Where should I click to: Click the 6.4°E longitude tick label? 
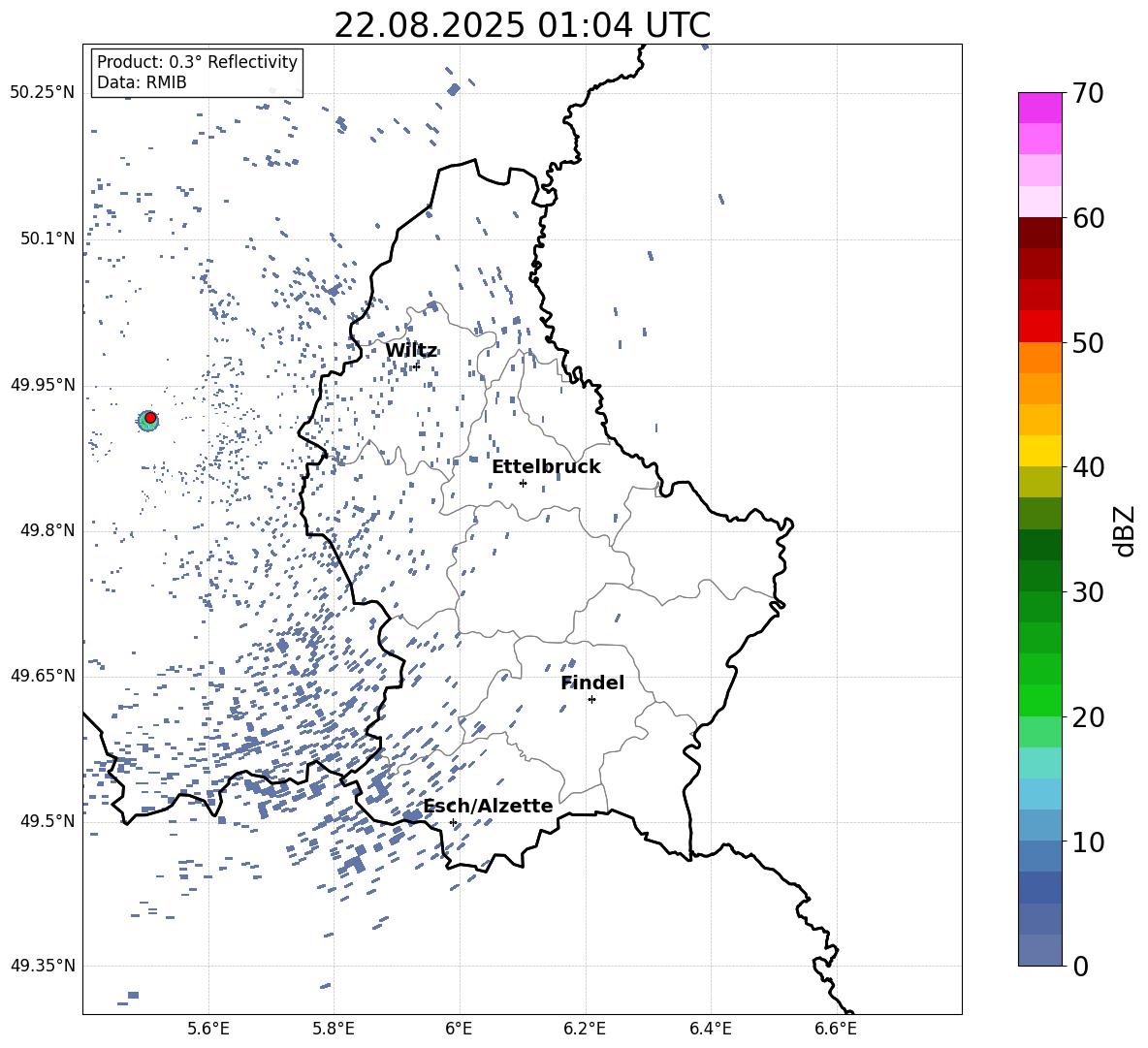pos(710,1029)
